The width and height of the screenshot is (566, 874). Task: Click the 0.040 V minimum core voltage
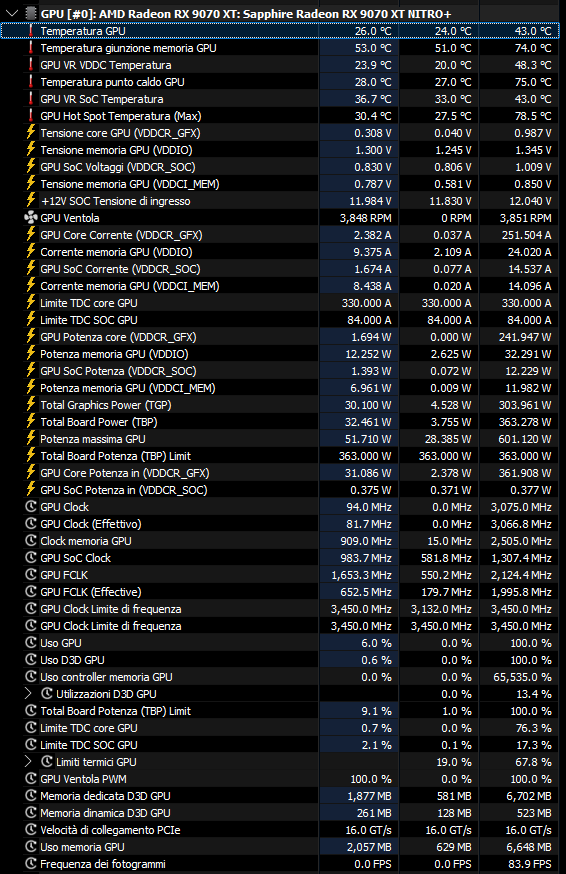coord(453,133)
